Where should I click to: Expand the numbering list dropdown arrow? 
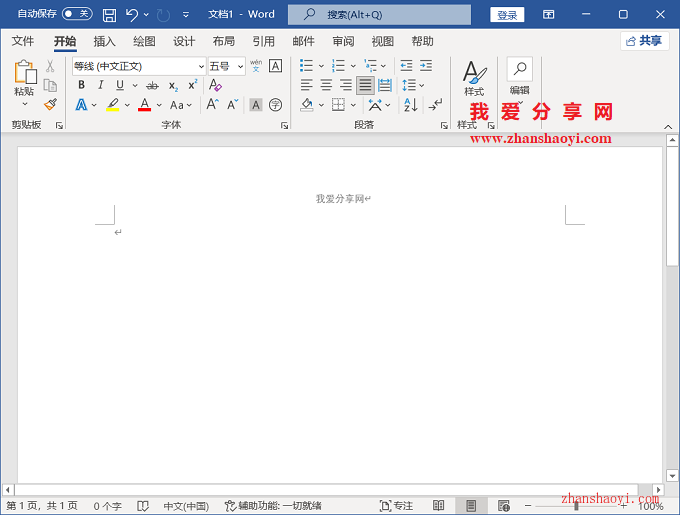[x=353, y=66]
